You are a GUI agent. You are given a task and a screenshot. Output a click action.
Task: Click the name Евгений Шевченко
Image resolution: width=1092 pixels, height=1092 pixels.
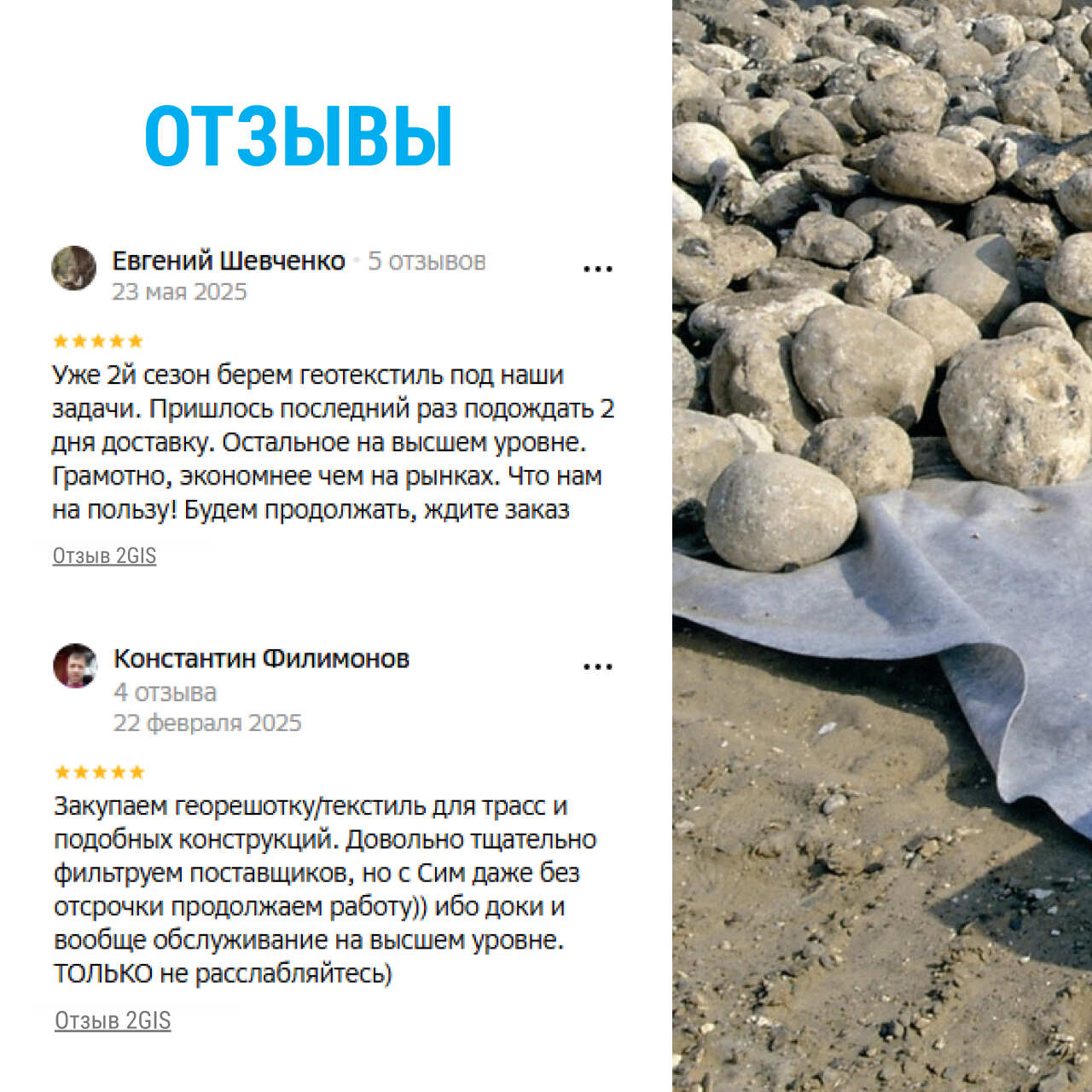point(229,260)
